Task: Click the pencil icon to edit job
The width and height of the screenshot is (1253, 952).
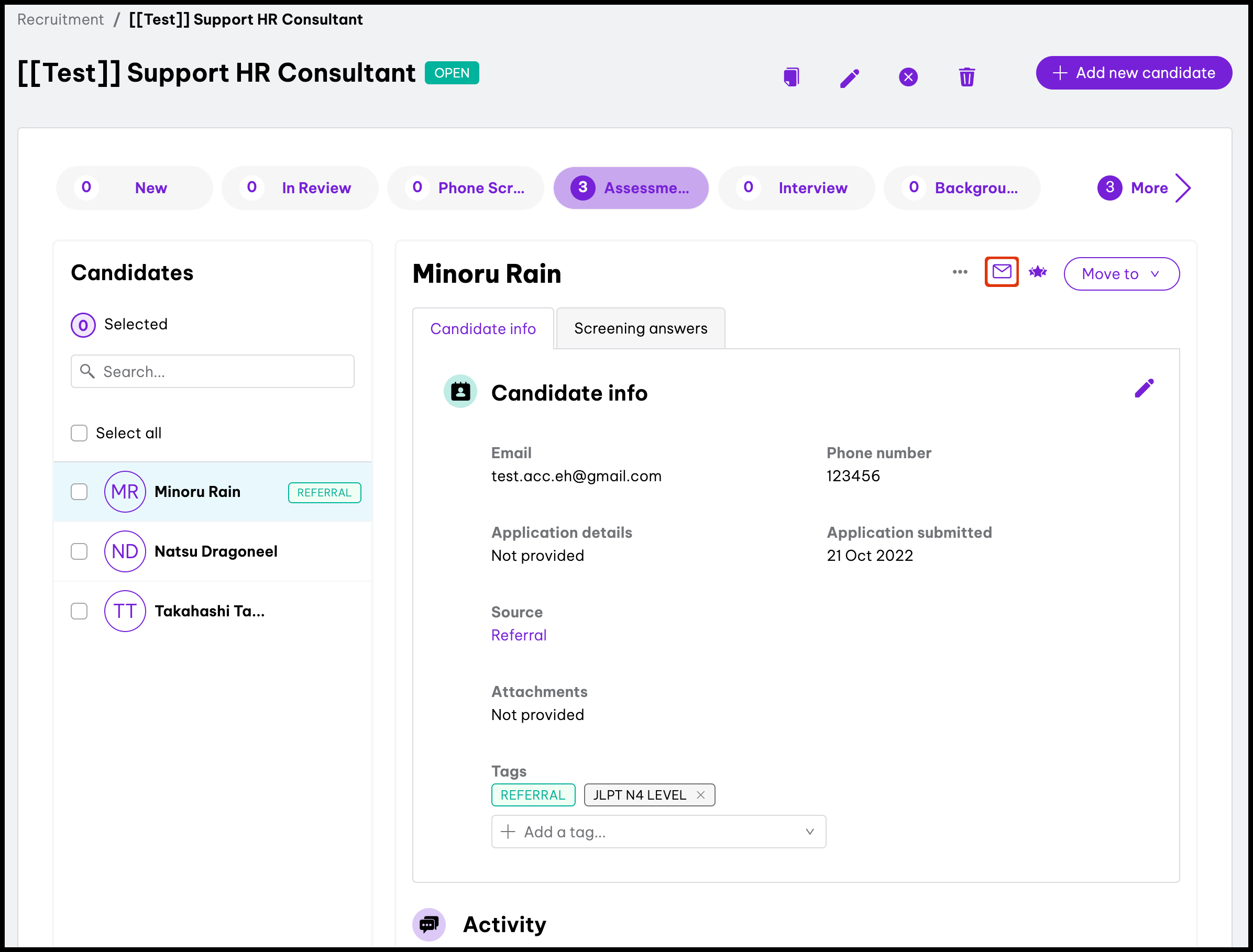Action: click(850, 78)
